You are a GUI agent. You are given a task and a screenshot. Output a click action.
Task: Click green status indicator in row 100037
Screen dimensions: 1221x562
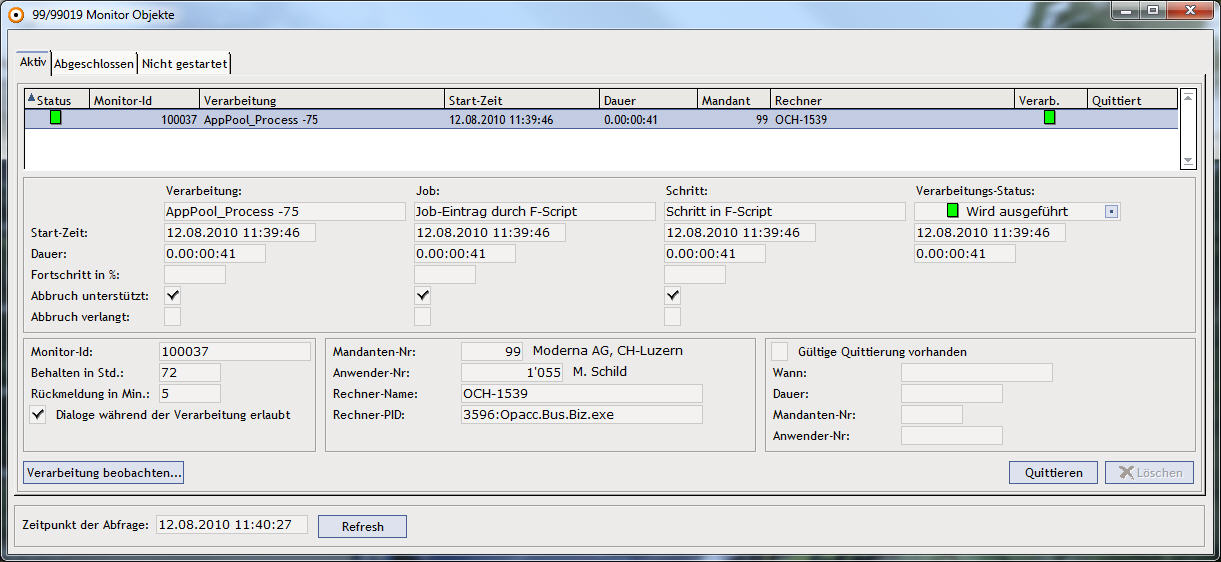pos(56,118)
